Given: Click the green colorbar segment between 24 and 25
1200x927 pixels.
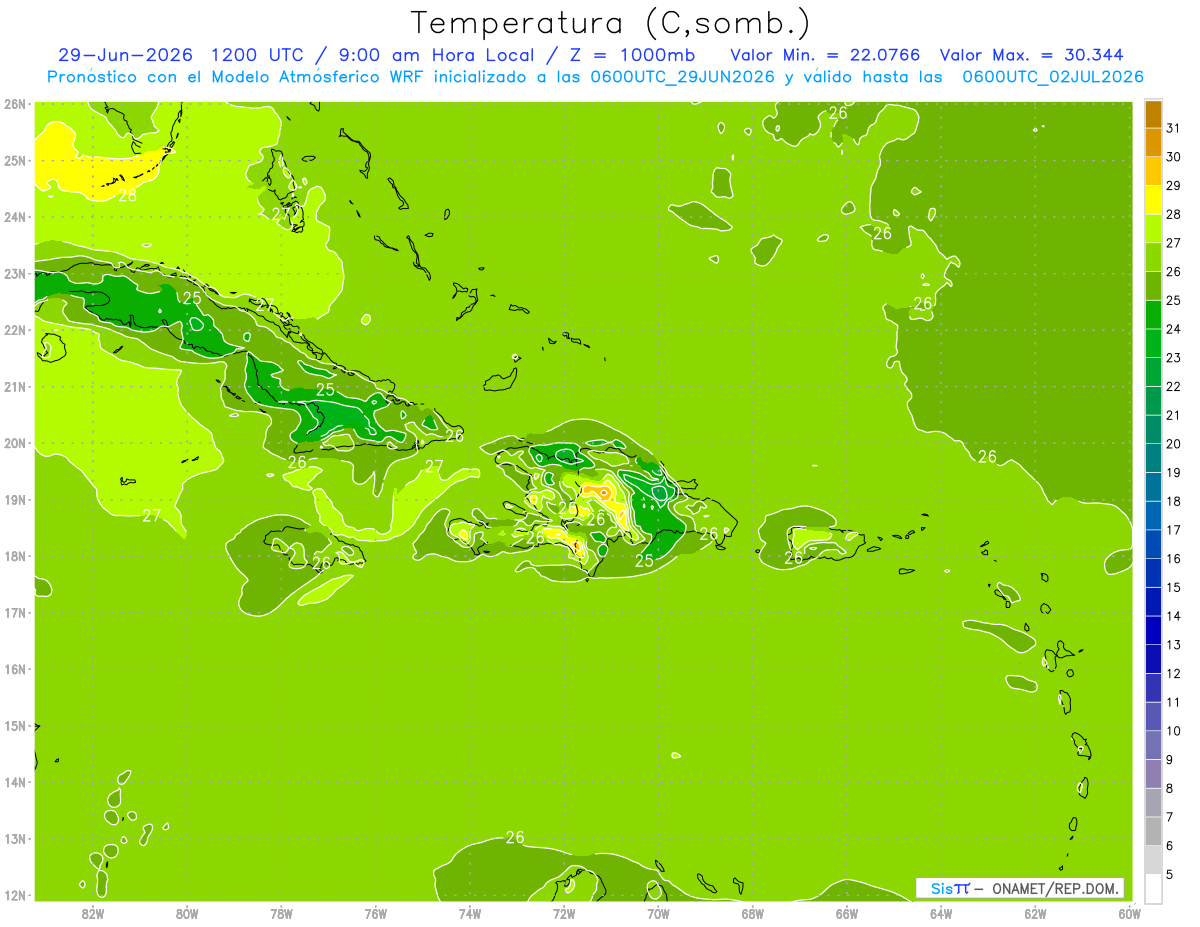Looking at the screenshot, I should click(x=1153, y=315).
